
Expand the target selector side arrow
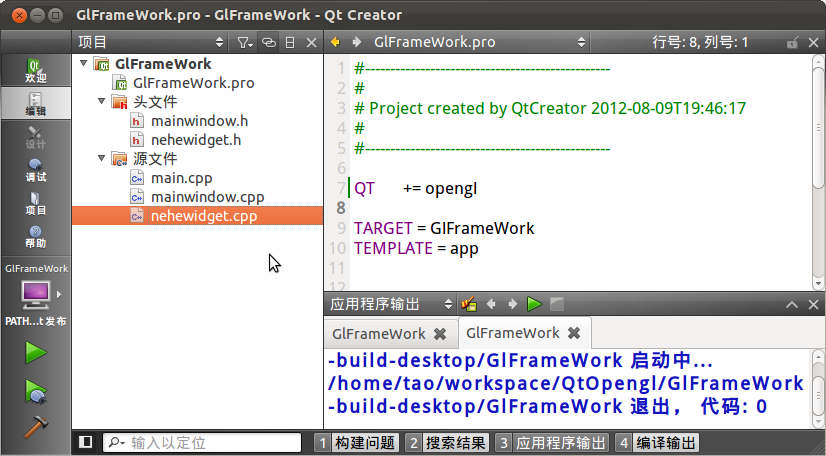coord(59,294)
